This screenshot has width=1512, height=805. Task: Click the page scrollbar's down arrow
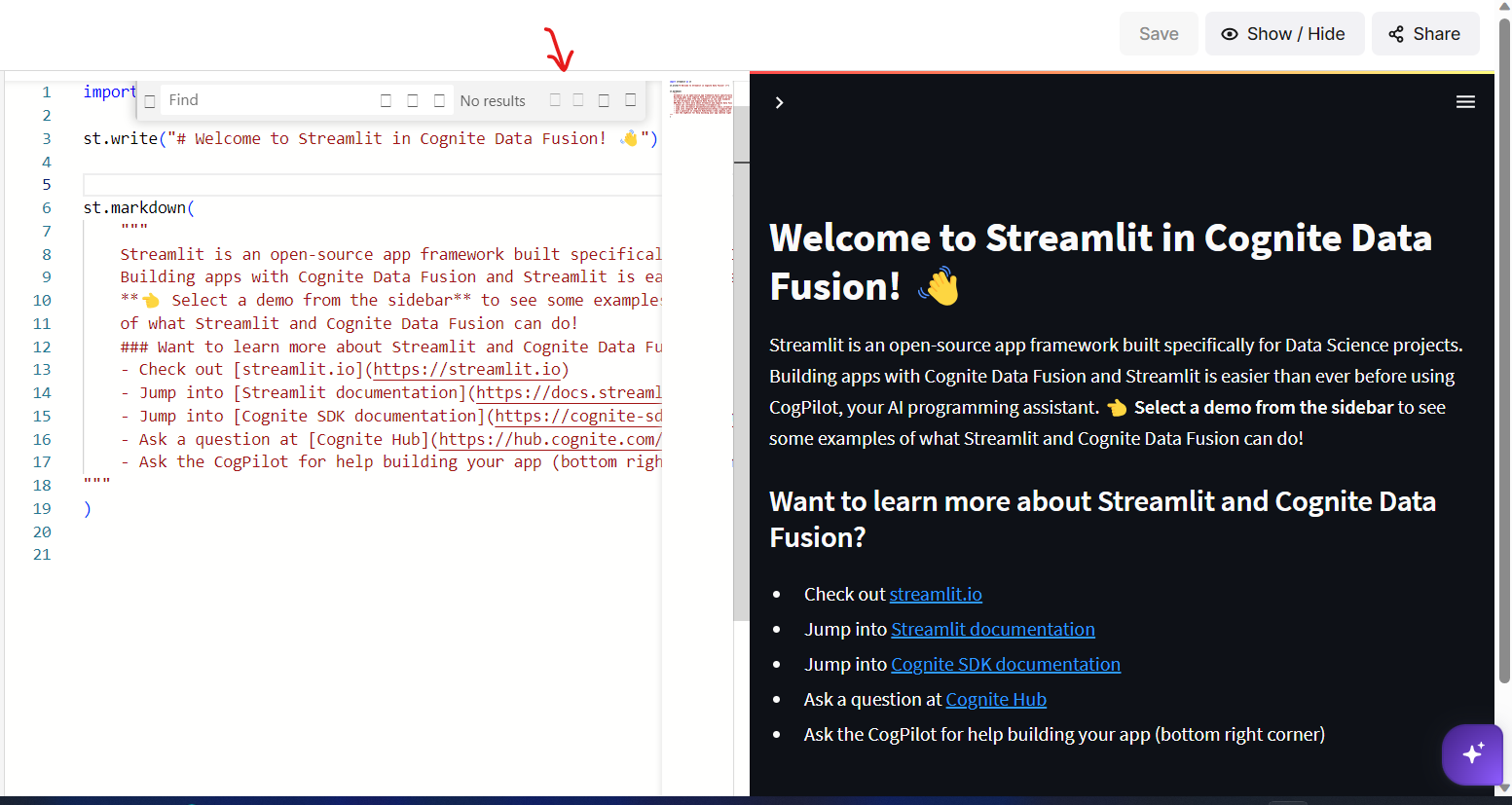point(1504,789)
